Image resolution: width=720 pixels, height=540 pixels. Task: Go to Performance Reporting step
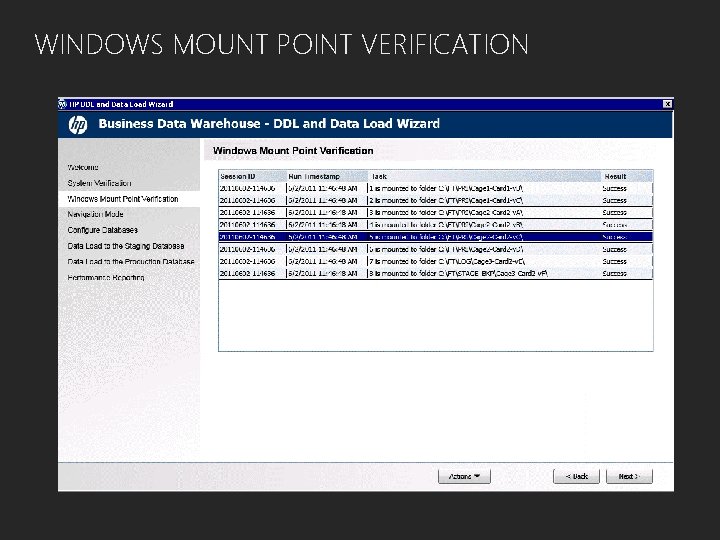pyautogui.click(x=106, y=277)
